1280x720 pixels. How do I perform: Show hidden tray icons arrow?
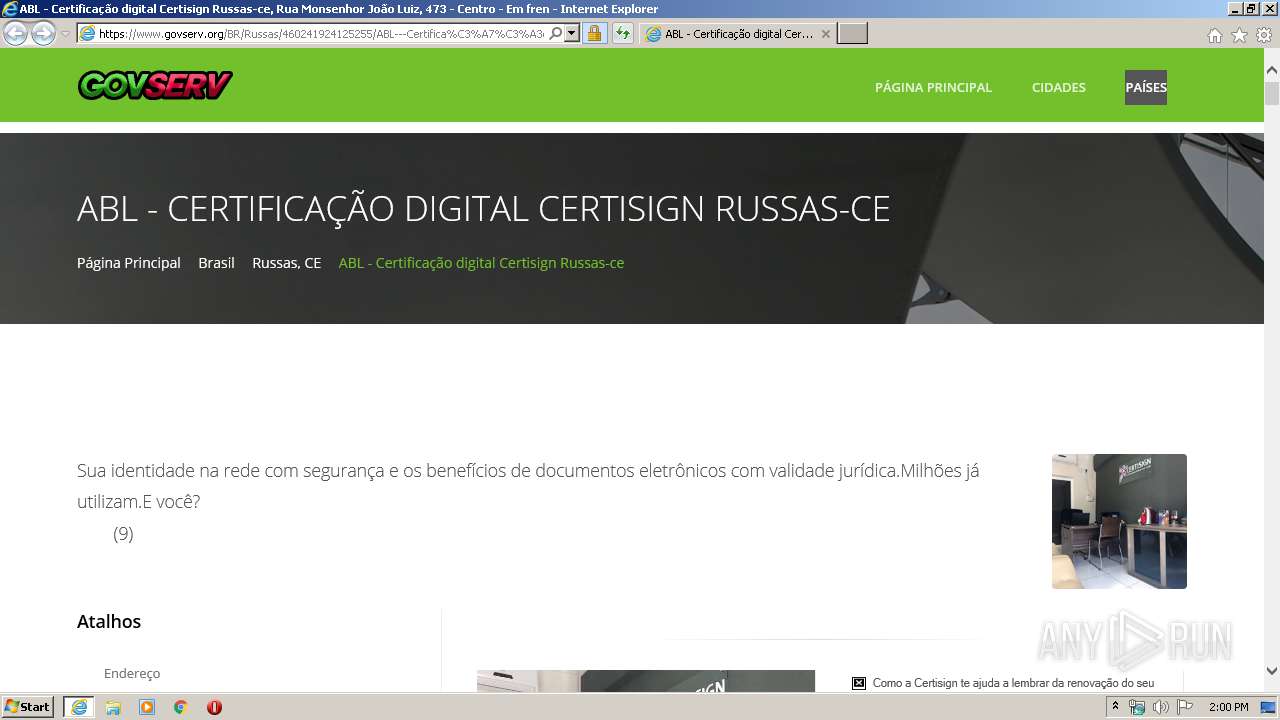point(1115,707)
